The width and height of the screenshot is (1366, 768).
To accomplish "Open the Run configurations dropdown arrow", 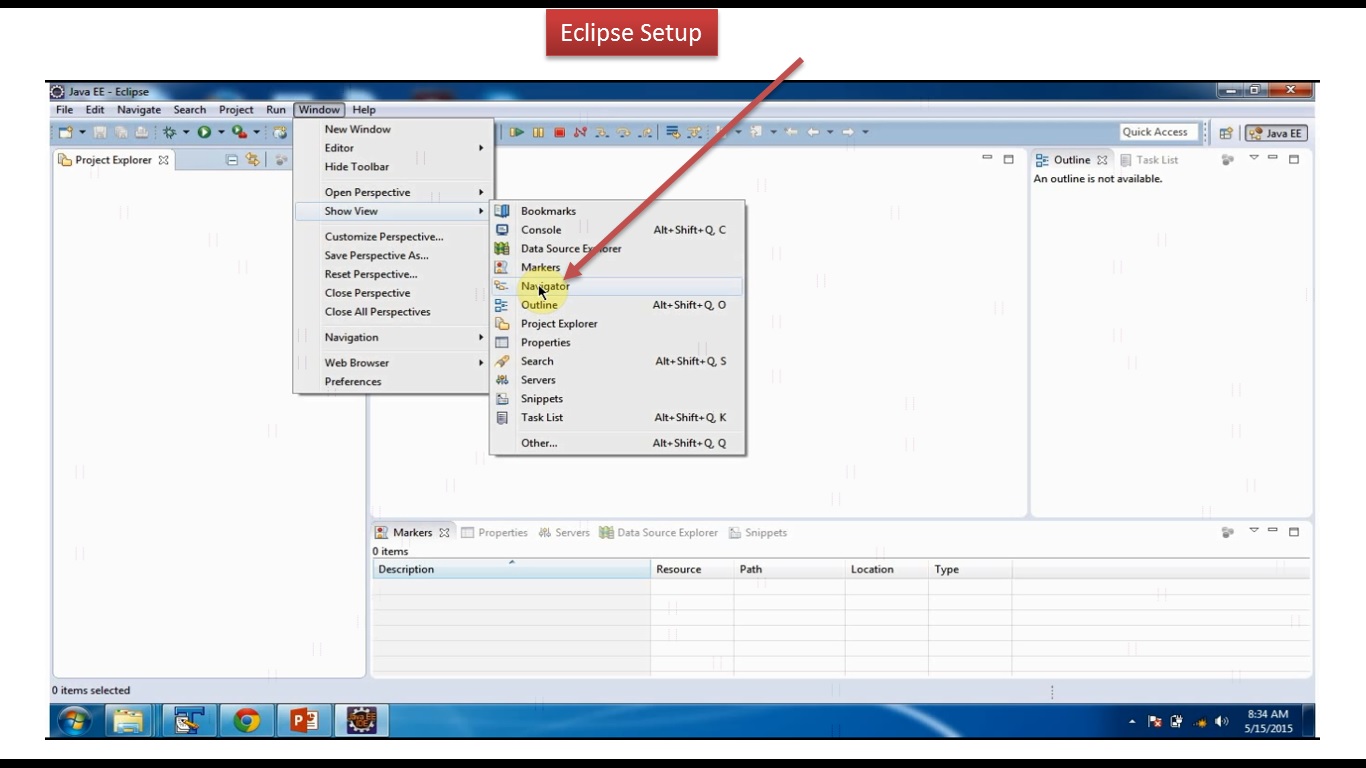I will pos(221,132).
